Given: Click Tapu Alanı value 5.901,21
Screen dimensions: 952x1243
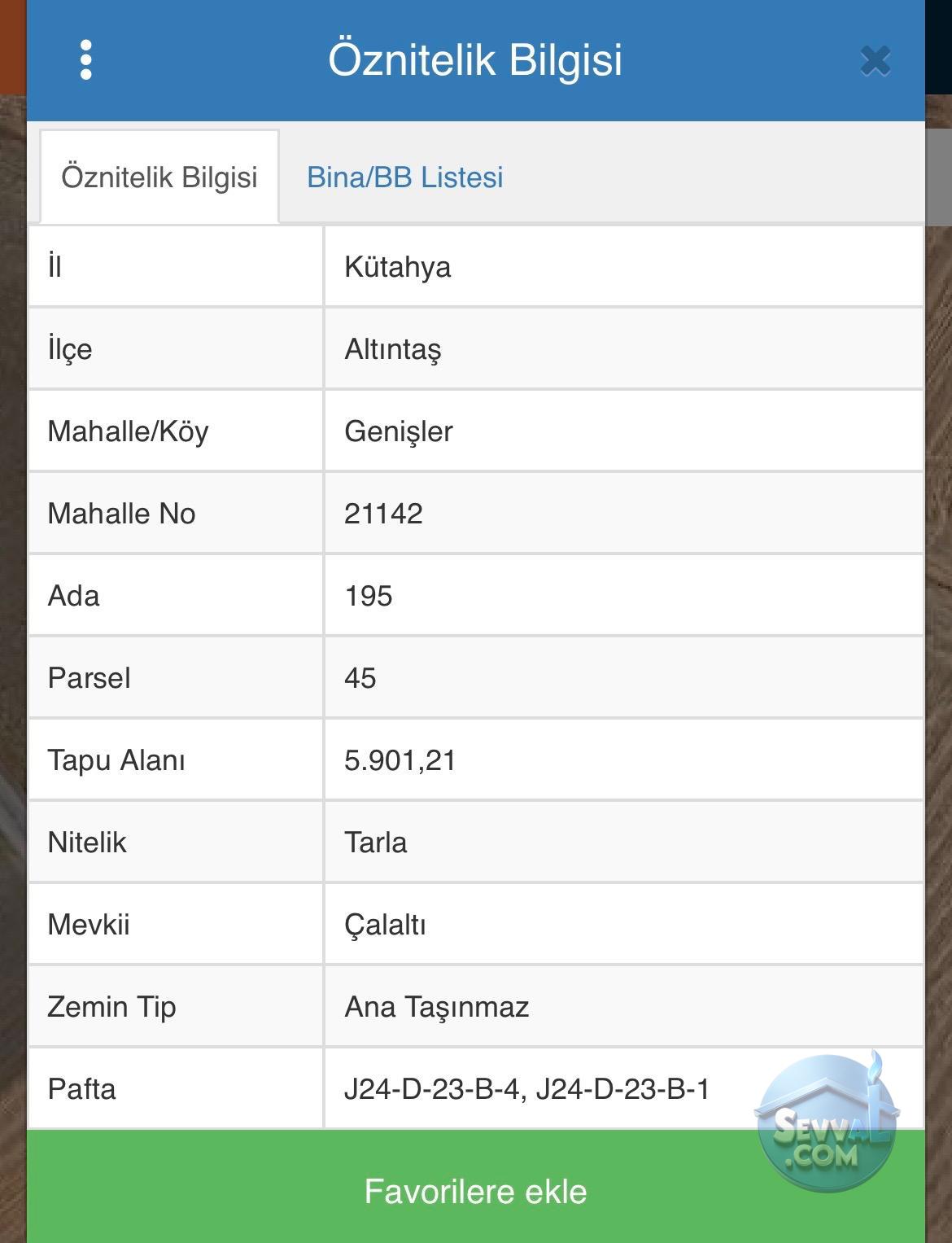Looking at the screenshot, I should pos(400,760).
